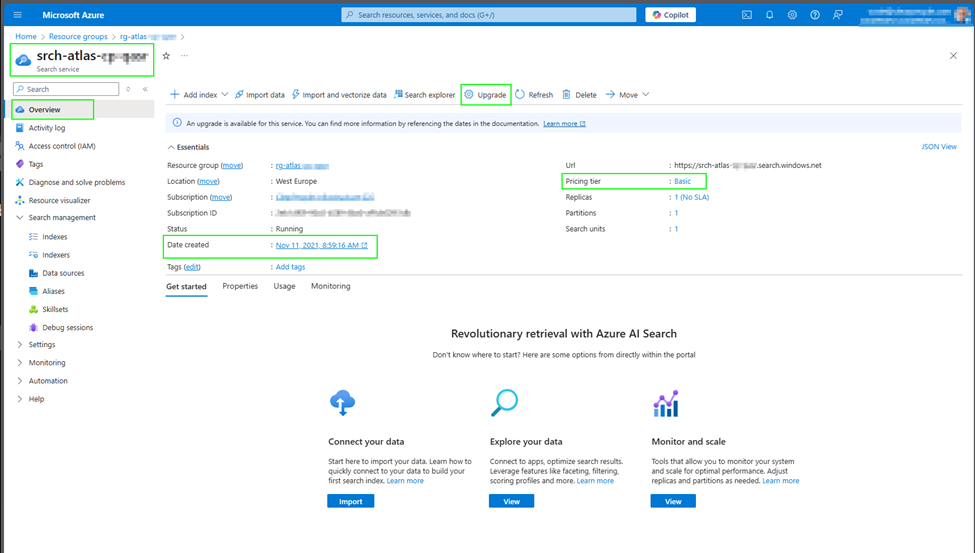The height and width of the screenshot is (553, 975).
Task: Go to Home in the breadcrumb
Action: (26, 37)
